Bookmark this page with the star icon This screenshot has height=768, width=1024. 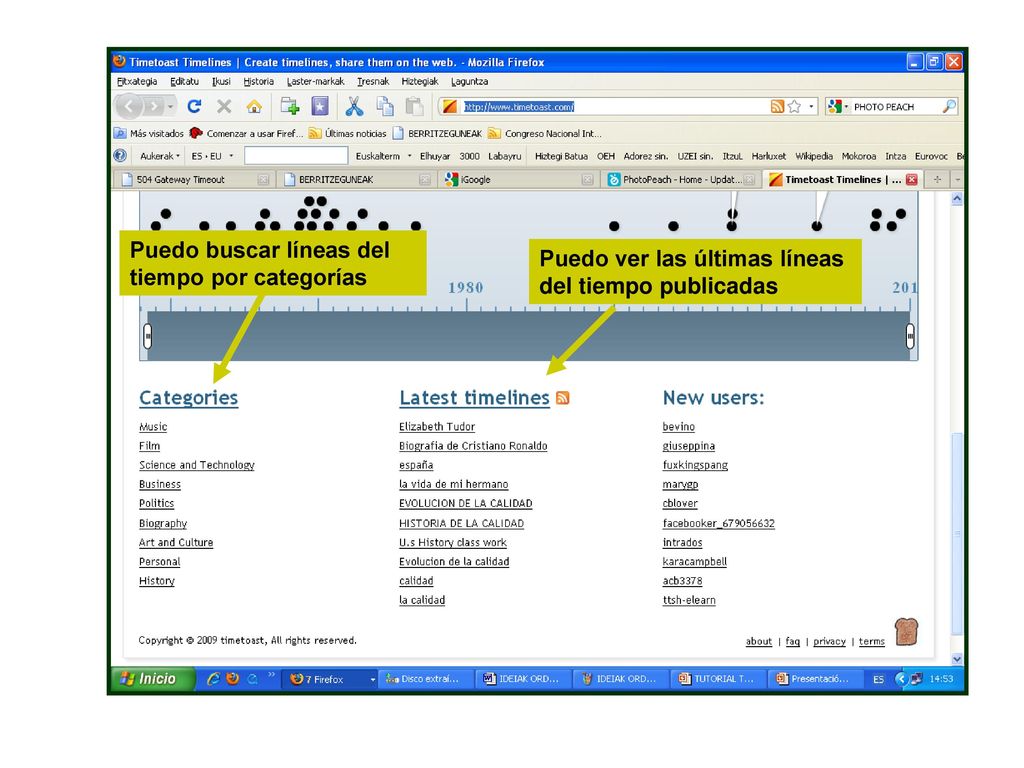point(794,106)
